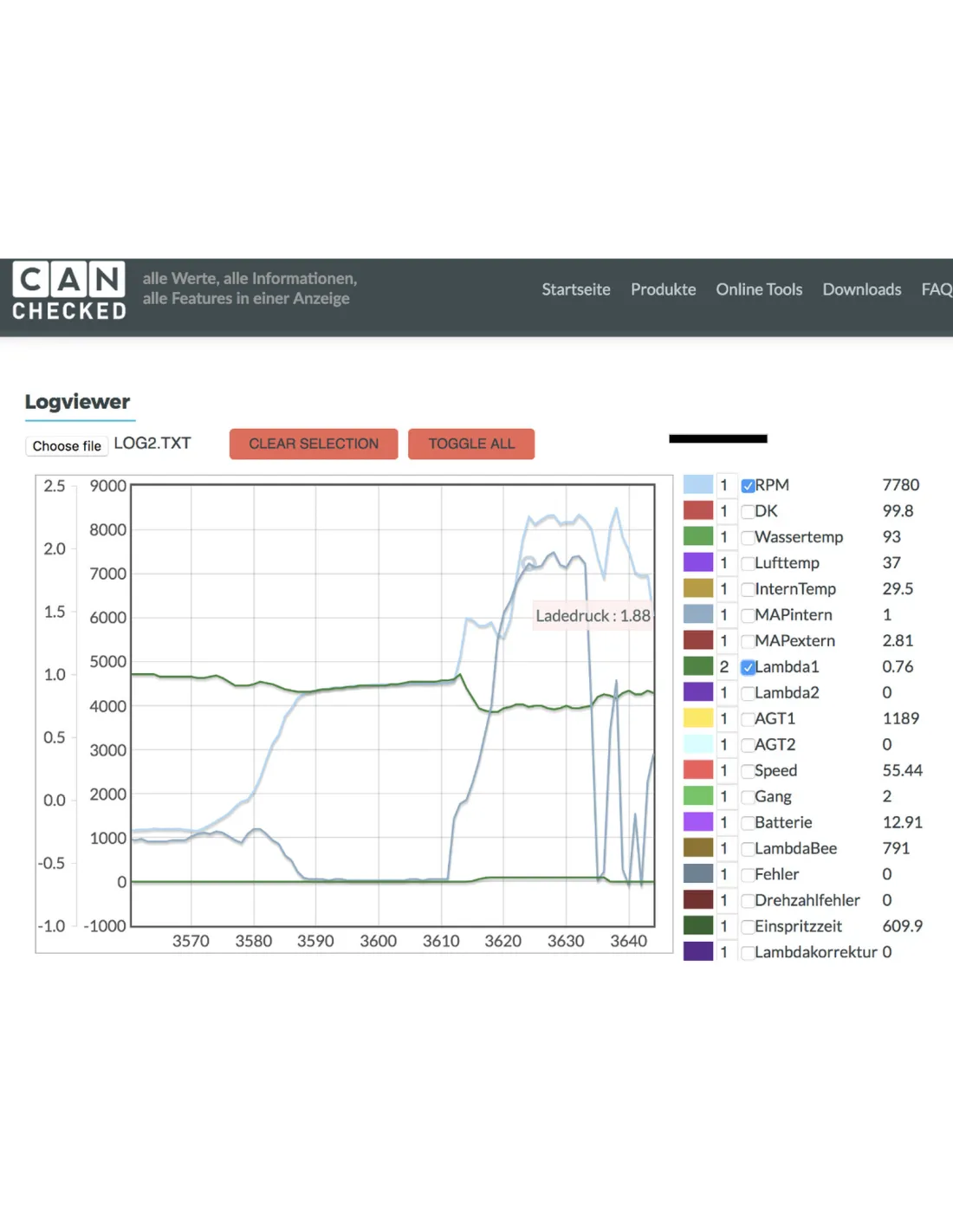Click the light blue RPM color swatch
Image resolution: width=953 pixels, height=1232 pixels.
(698, 485)
